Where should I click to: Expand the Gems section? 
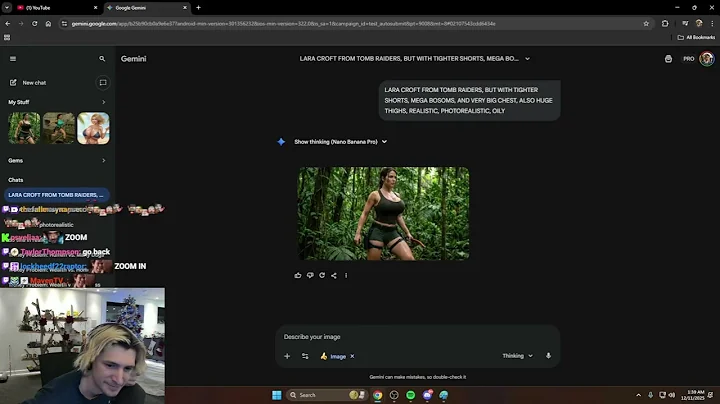(103, 160)
